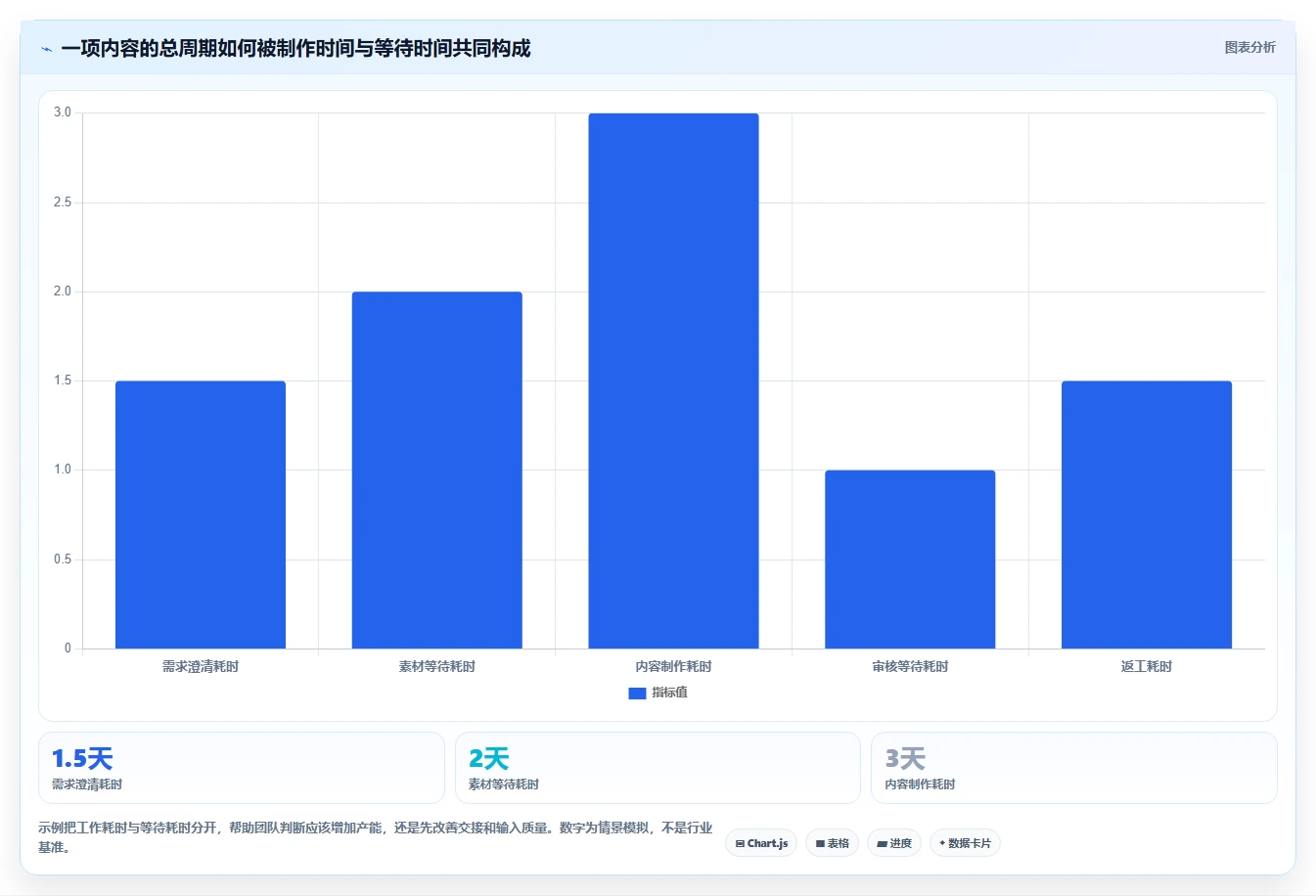Click the 数据卡片 tag chip
1316x896 pixels.
(965, 843)
